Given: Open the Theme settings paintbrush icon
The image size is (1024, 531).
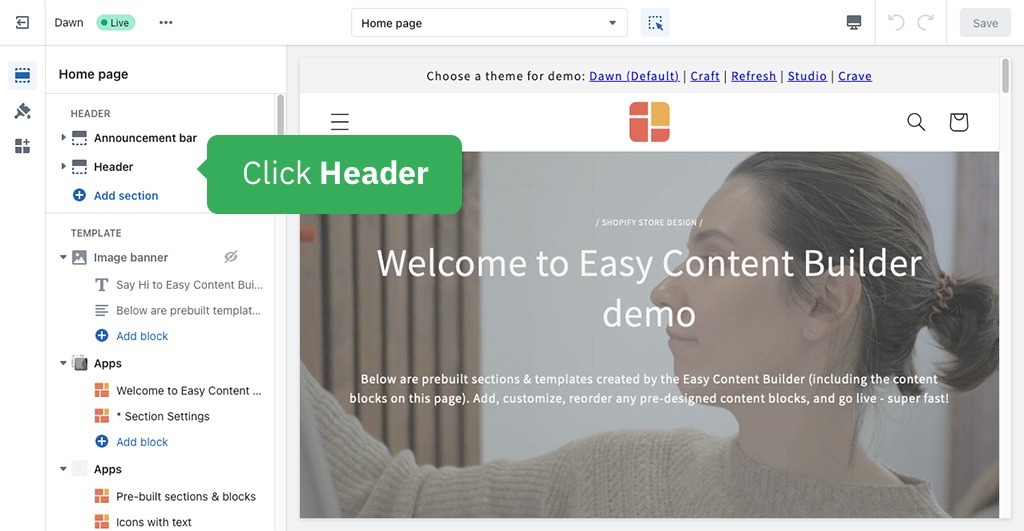Looking at the screenshot, I should pyautogui.click(x=22, y=111).
